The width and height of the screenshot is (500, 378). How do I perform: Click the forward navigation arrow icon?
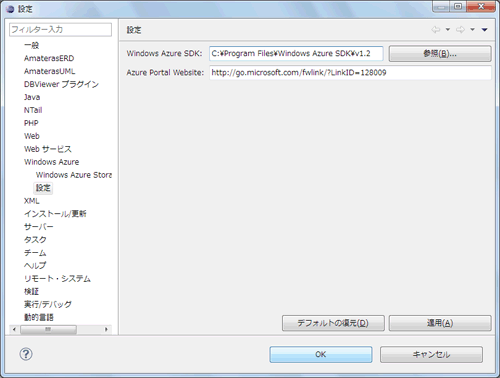point(460,30)
